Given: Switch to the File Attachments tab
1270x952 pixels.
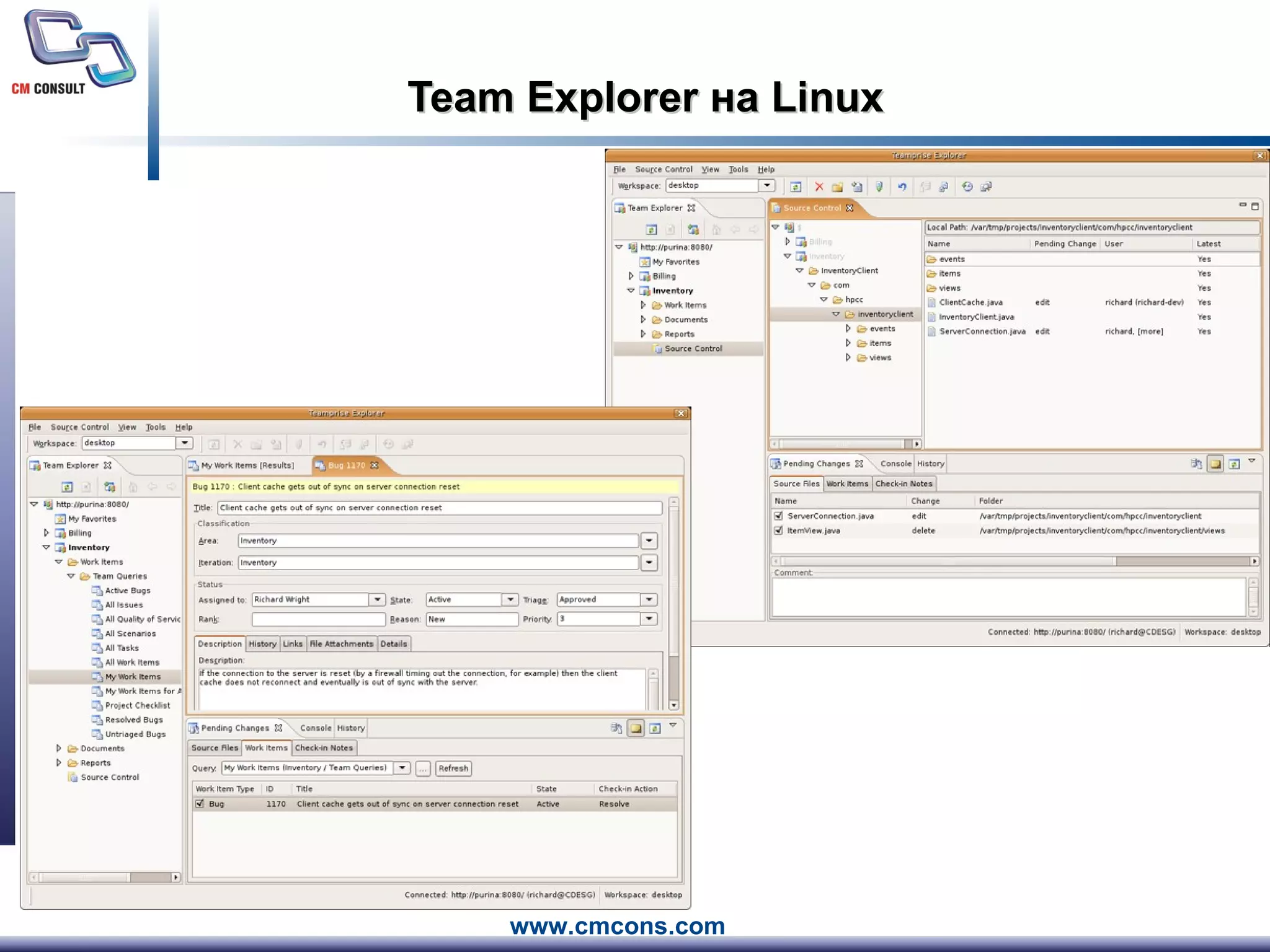Looking at the screenshot, I should tap(342, 644).
